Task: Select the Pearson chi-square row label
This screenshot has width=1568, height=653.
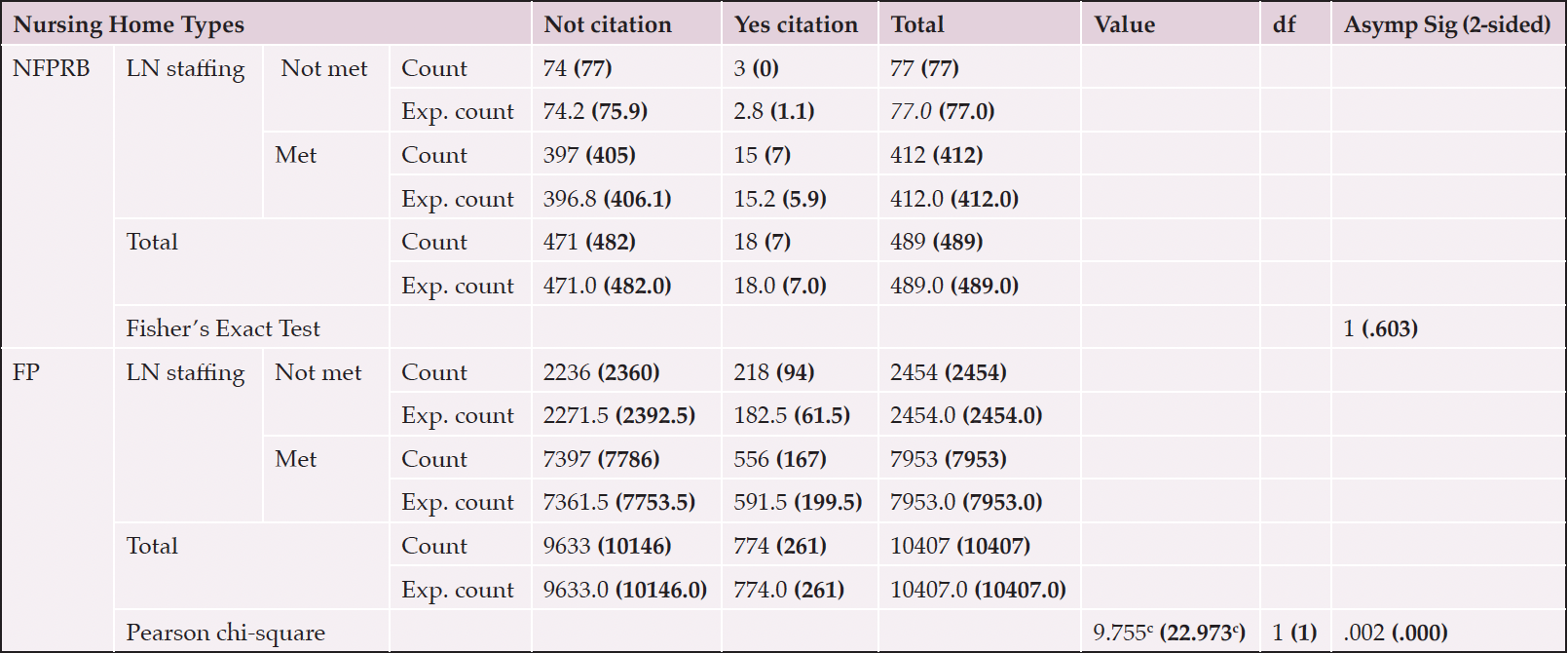Action: [225, 633]
